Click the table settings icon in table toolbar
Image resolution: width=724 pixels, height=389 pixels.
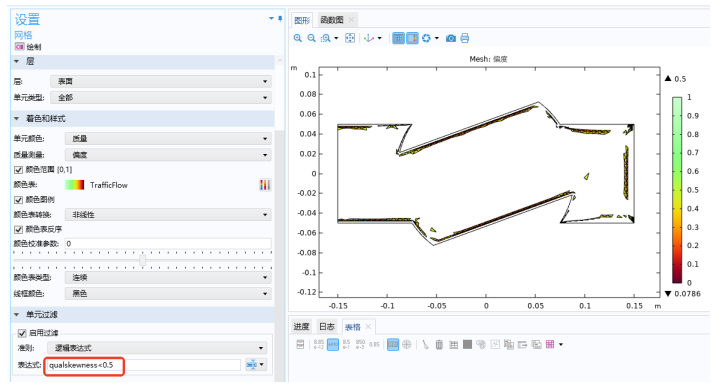tap(300, 344)
